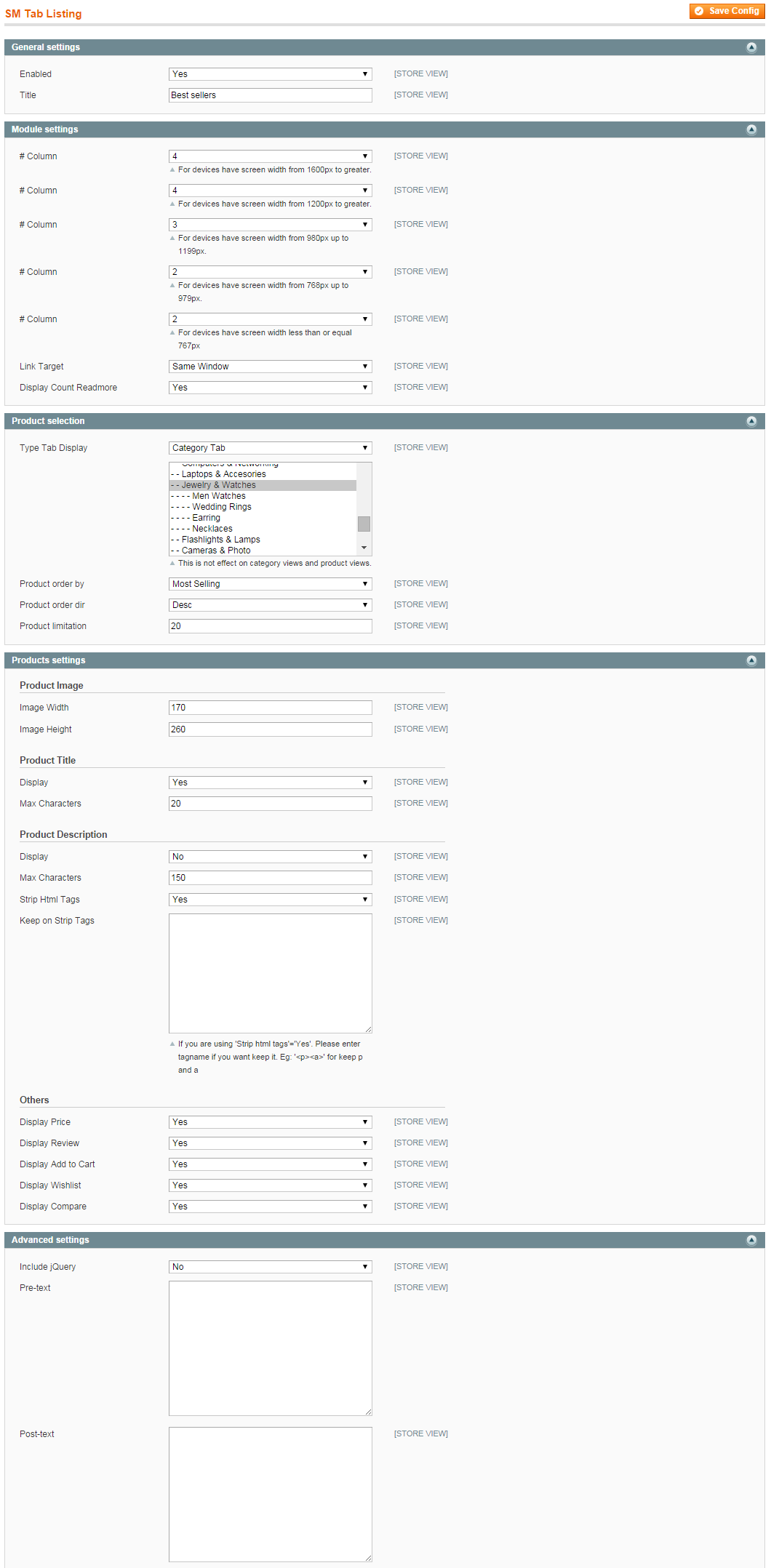Image resolution: width=771 pixels, height=1568 pixels.
Task: Click the Module settings header title
Action: [45, 129]
